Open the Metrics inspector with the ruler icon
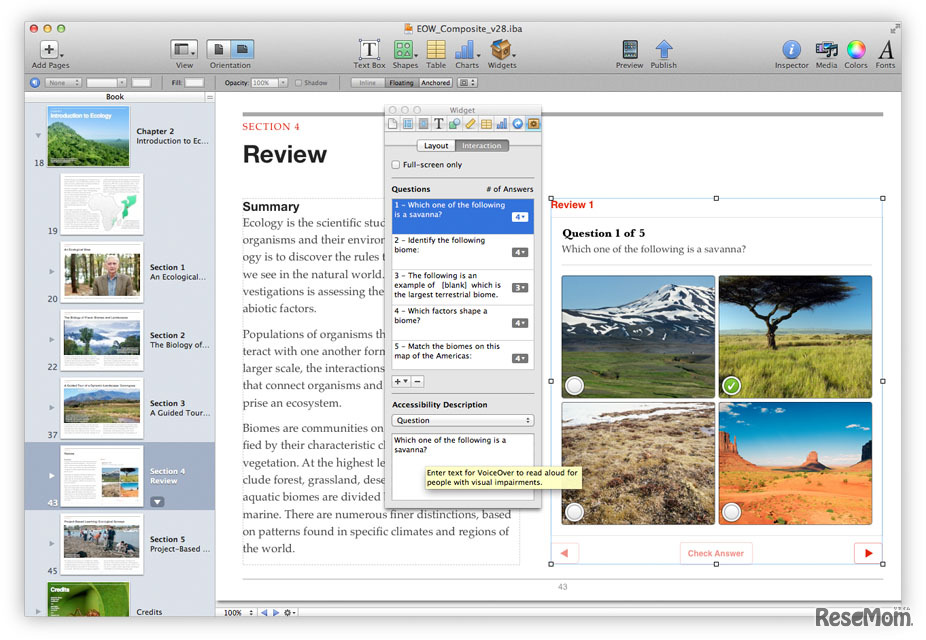The width and height of the screenshot is (926, 640). tap(470, 123)
